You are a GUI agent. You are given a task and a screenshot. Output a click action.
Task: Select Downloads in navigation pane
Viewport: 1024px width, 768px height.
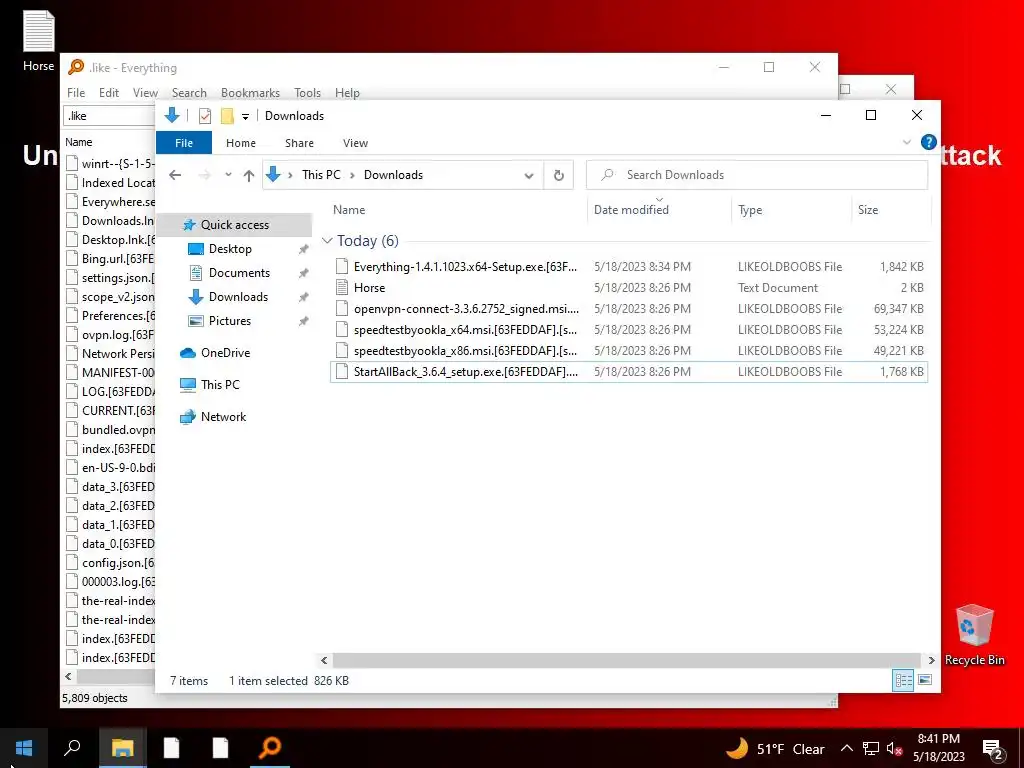pyautogui.click(x=238, y=297)
